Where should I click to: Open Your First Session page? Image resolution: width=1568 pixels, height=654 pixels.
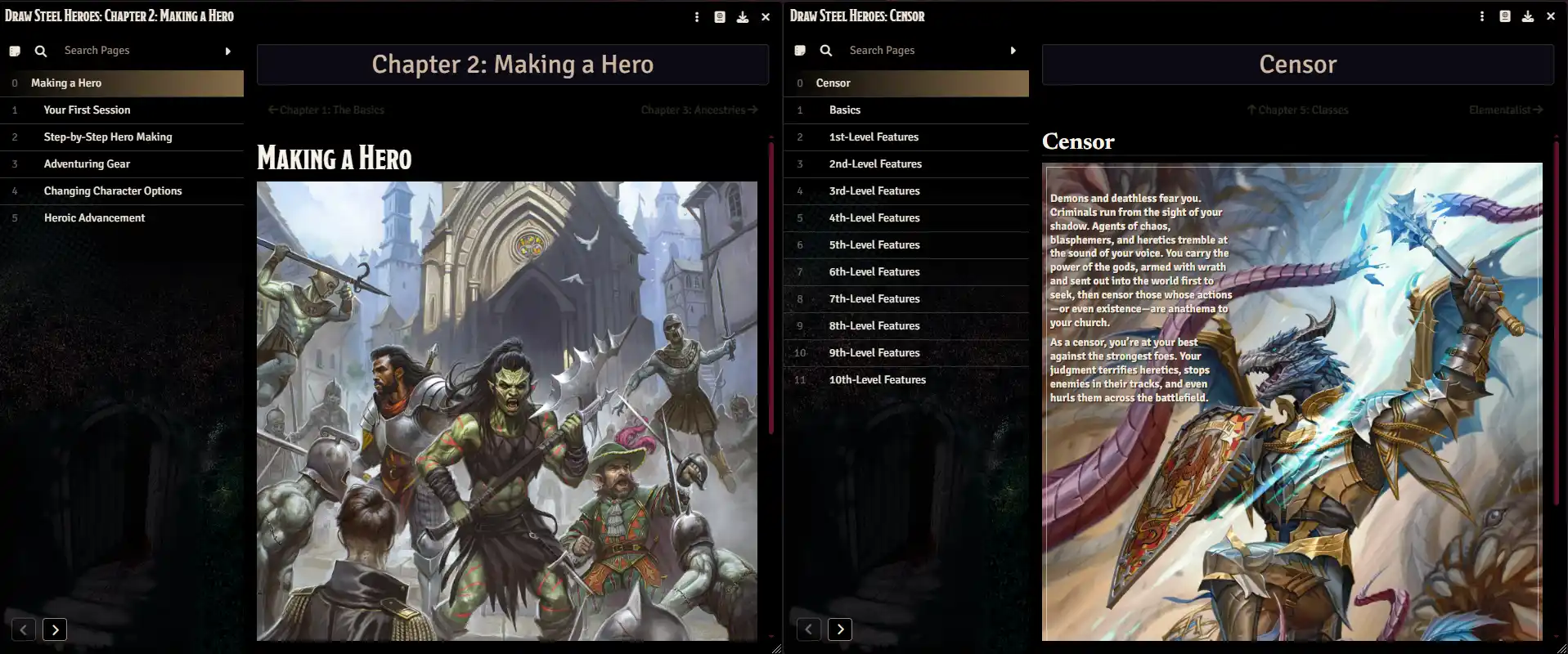click(122, 110)
